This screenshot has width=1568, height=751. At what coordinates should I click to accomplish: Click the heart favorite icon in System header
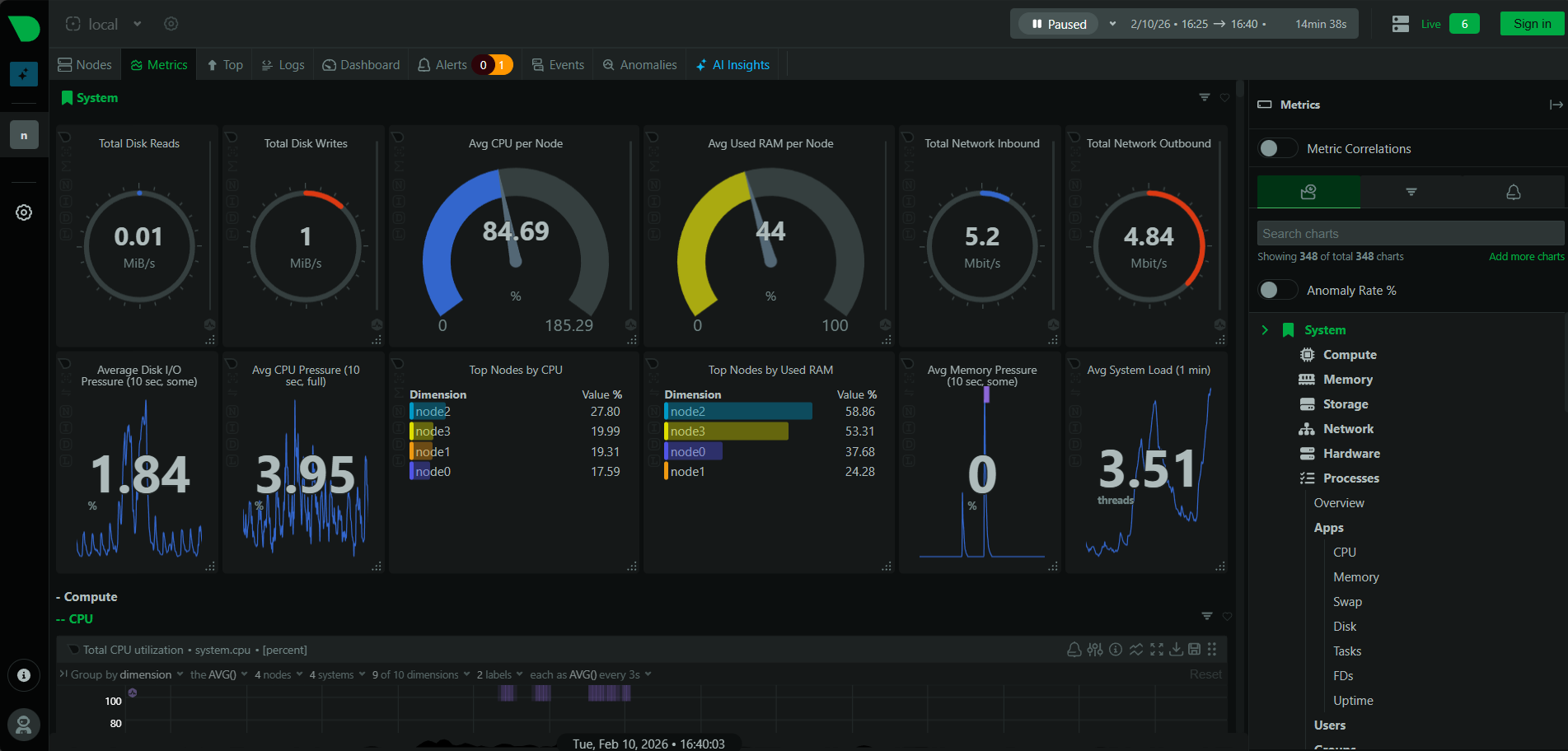pyautogui.click(x=1225, y=97)
